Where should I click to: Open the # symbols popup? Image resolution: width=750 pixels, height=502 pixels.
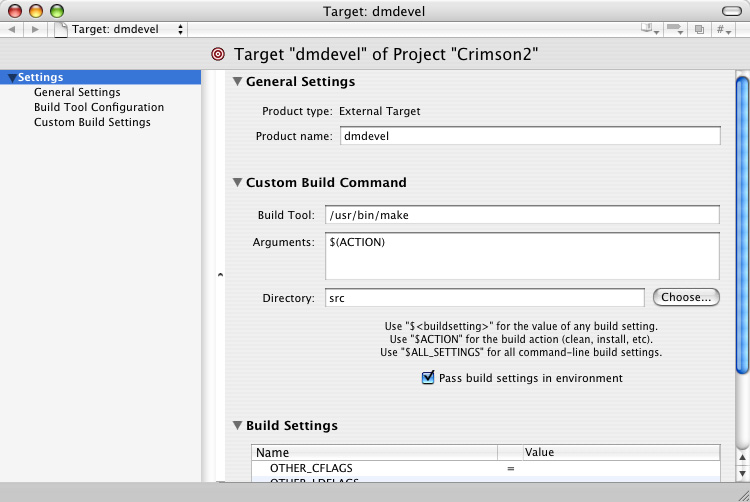point(724,30)
